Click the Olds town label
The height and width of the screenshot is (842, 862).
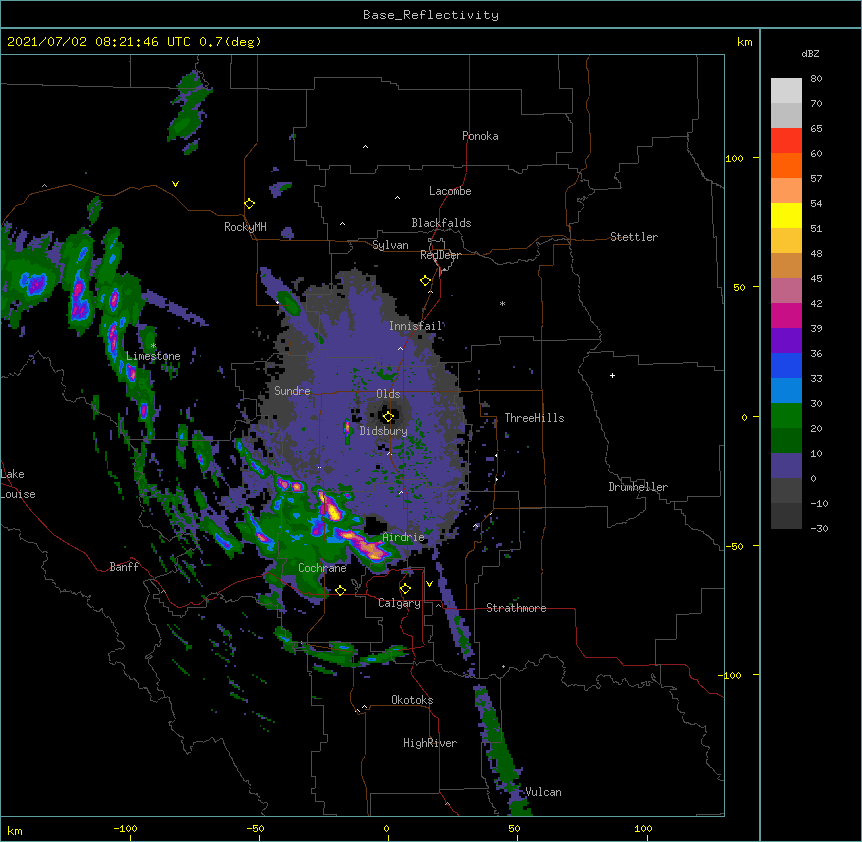pyautogui.click(x=388, y=394)
